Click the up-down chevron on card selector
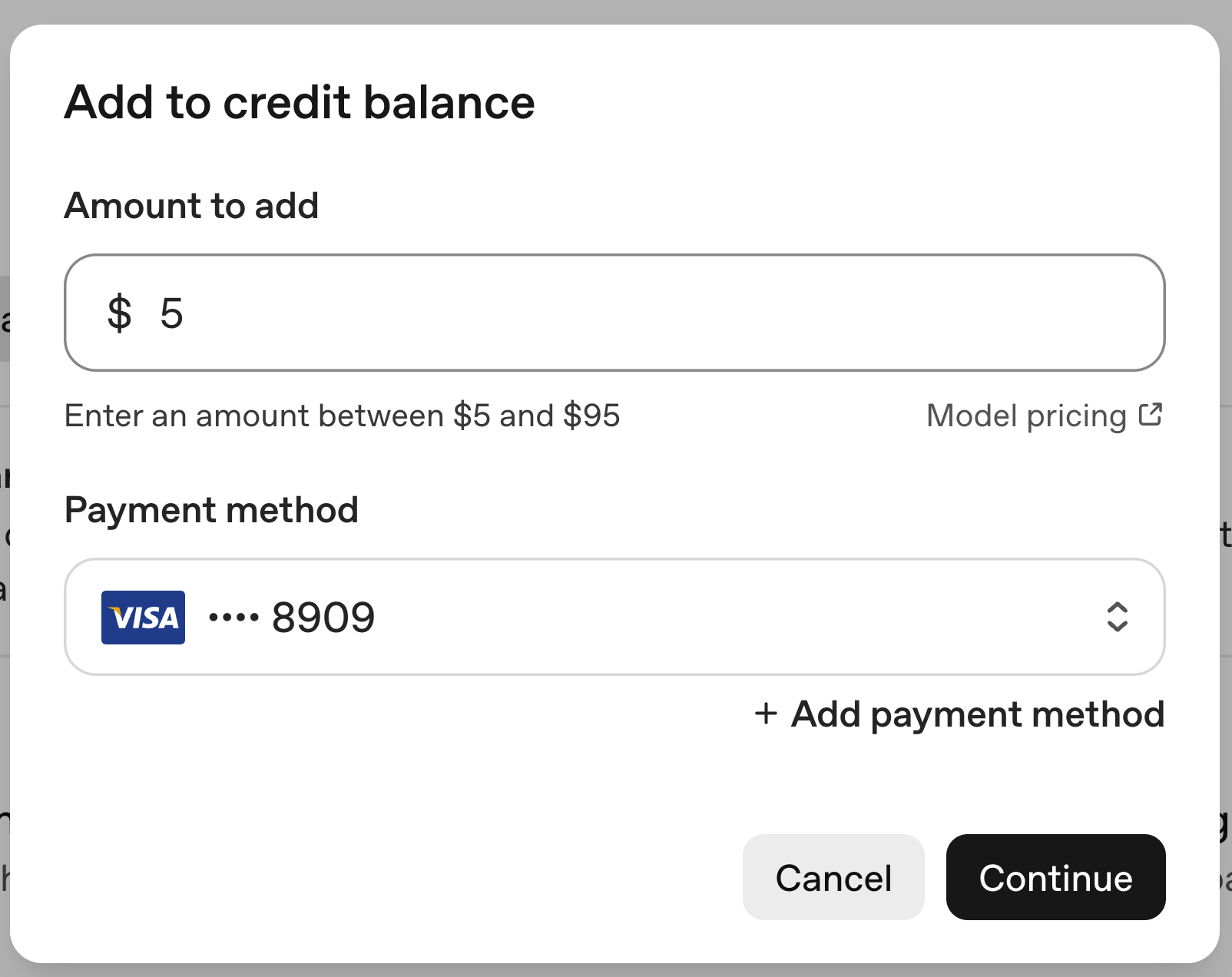Image resolution: width=1232 pixels, height=977 pixels. pyautogui.click(x=1117, y=617)
